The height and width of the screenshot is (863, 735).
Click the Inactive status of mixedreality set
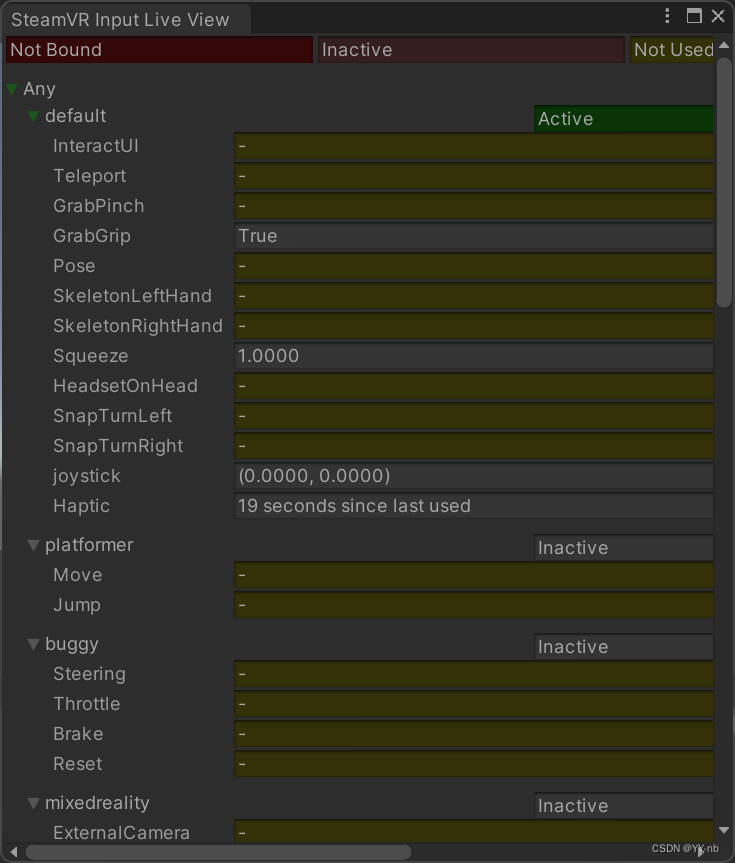[623, 806]
